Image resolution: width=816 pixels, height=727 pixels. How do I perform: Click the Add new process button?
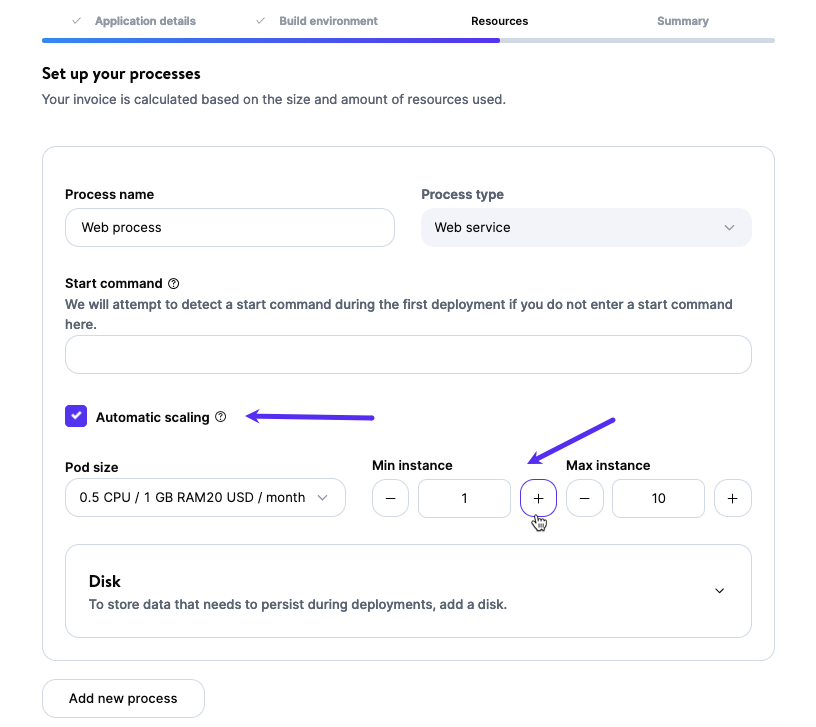tap(123, 698)
